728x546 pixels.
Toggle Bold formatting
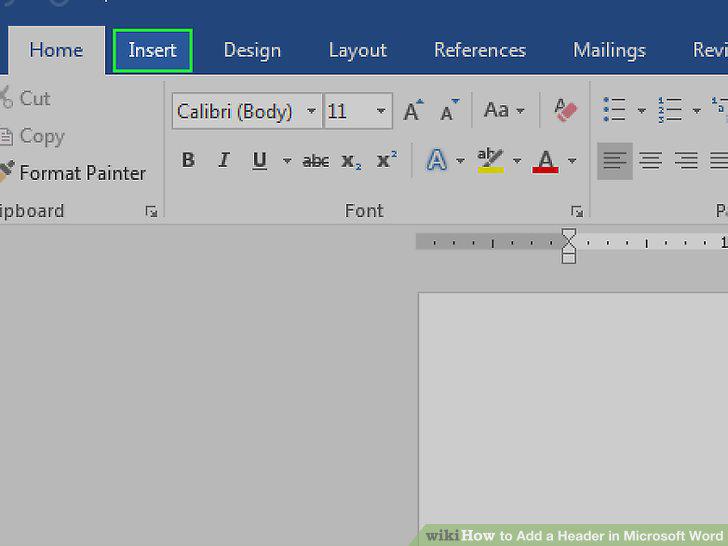[188, 160]
